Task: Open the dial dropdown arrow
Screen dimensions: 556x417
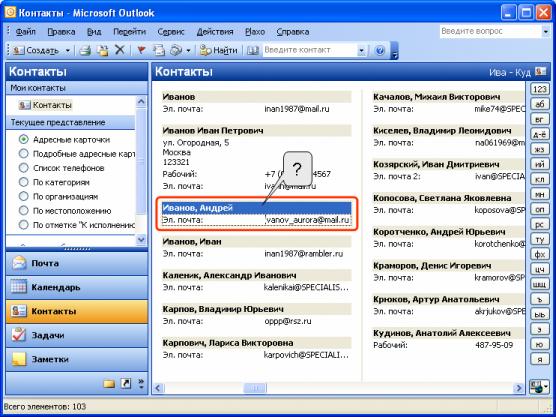Action: (x=188, y=50)
